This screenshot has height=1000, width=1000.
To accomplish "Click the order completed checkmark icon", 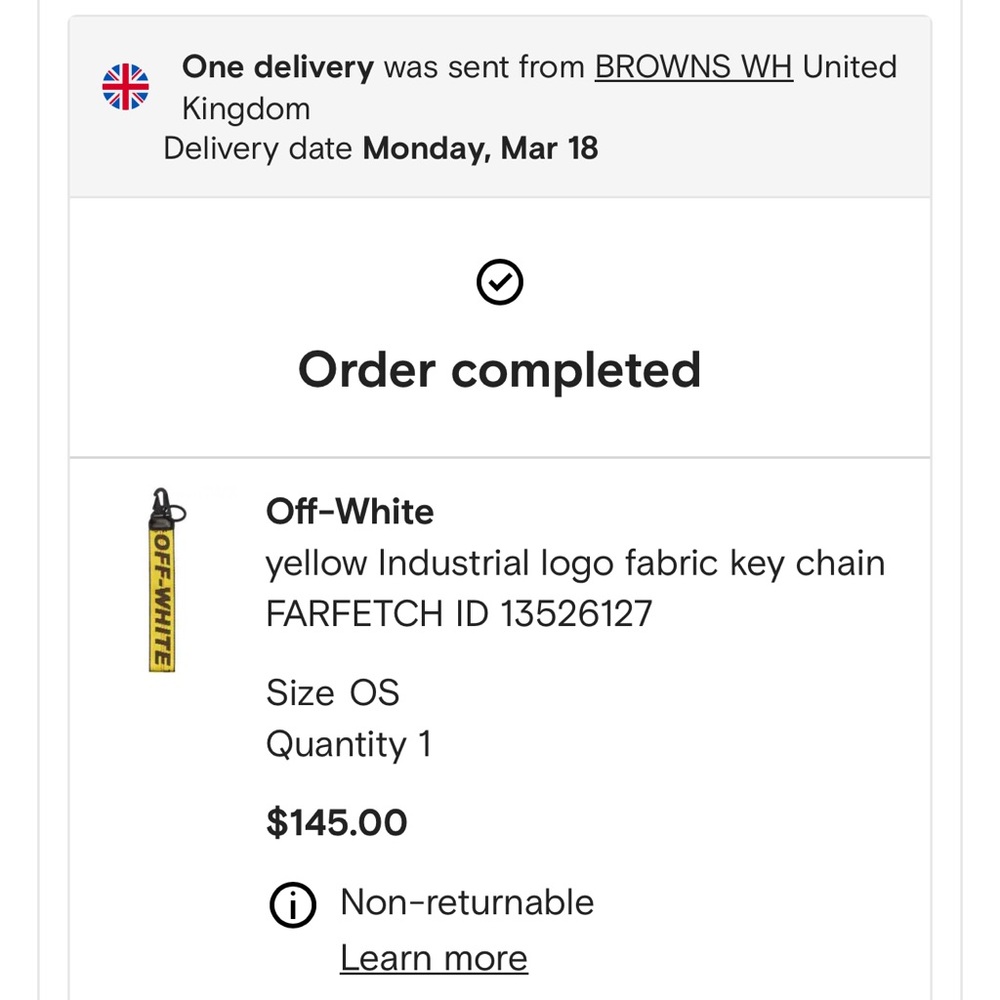I will (500, 282).
